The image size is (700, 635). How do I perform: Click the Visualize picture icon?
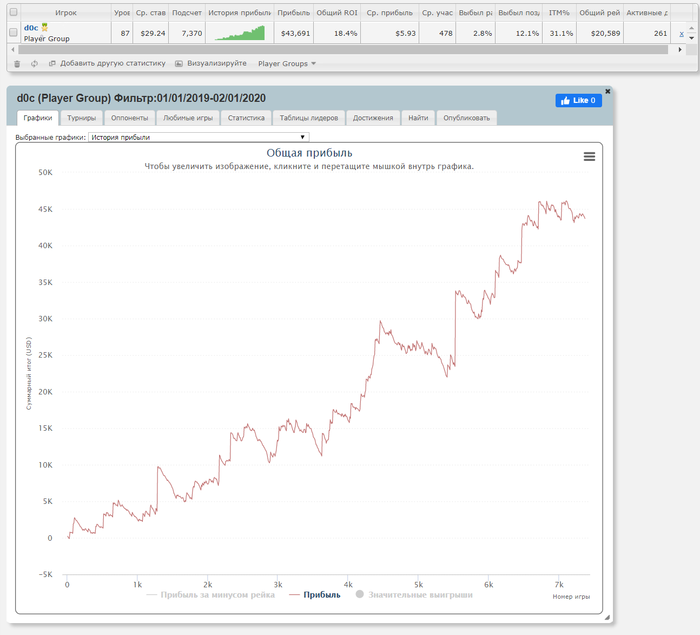179,64
